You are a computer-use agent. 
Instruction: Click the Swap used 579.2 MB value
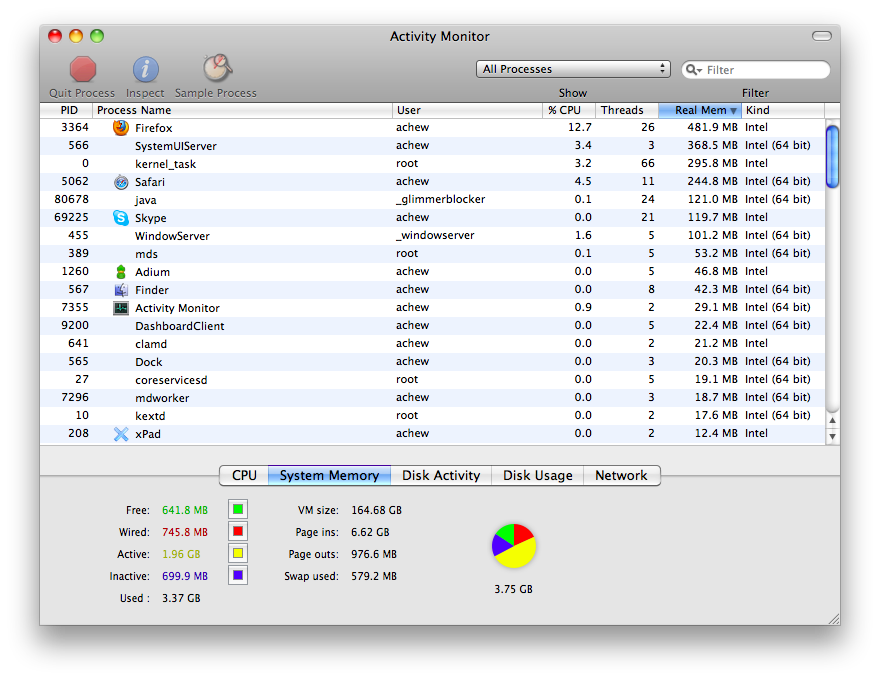point(374,576)
